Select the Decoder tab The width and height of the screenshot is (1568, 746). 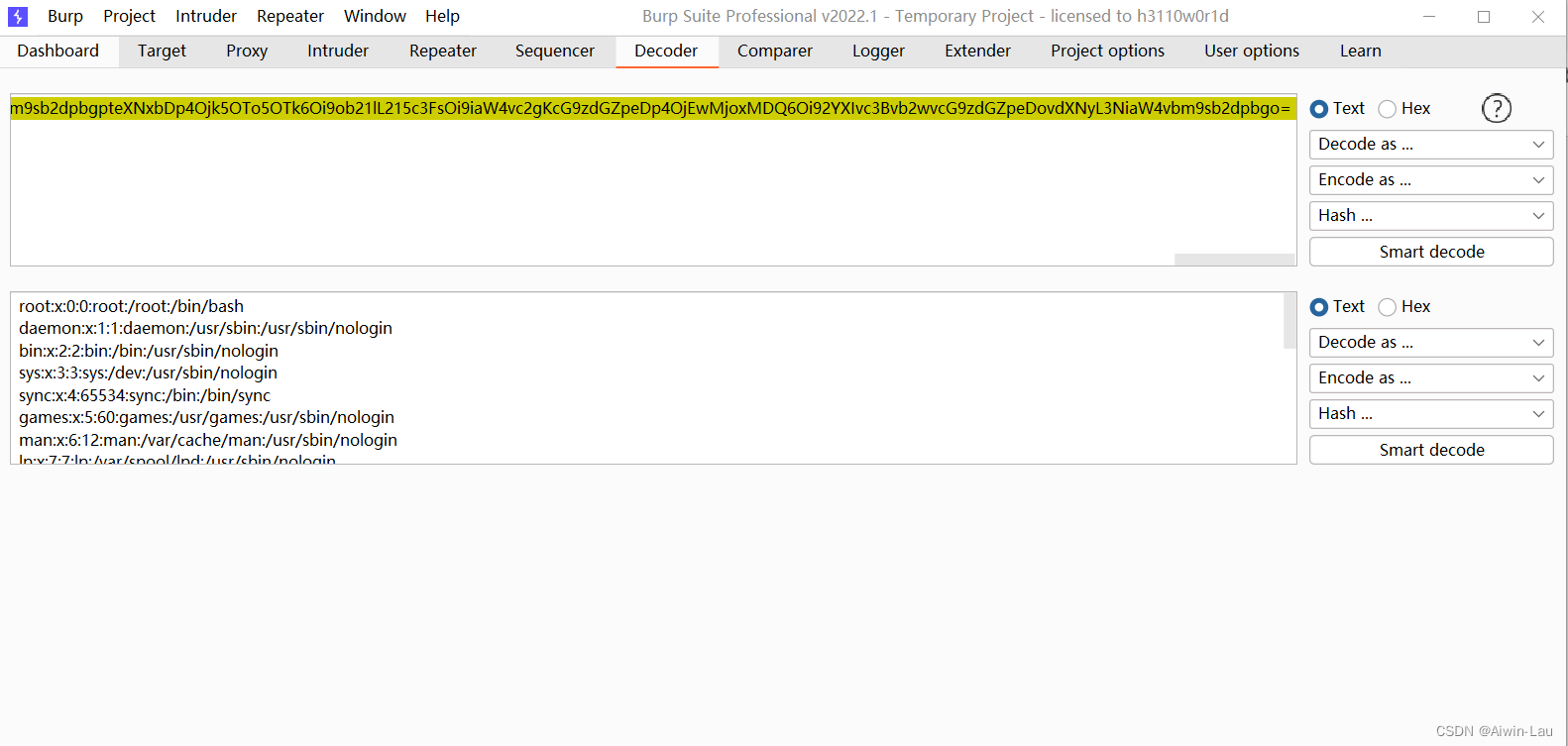click(x=666, y=52)
